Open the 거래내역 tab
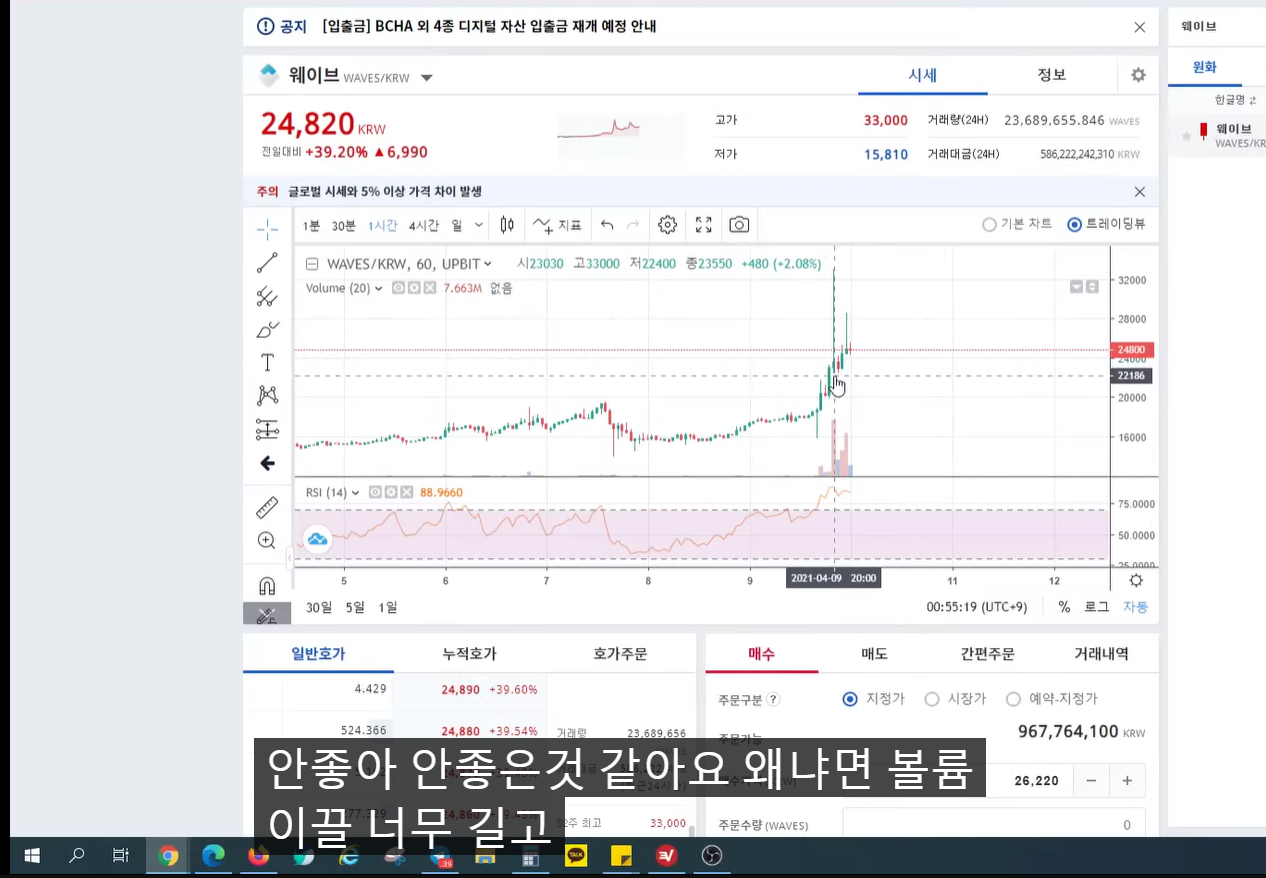This screenshot has width=1266, height=878. [x=1101, y=654]
